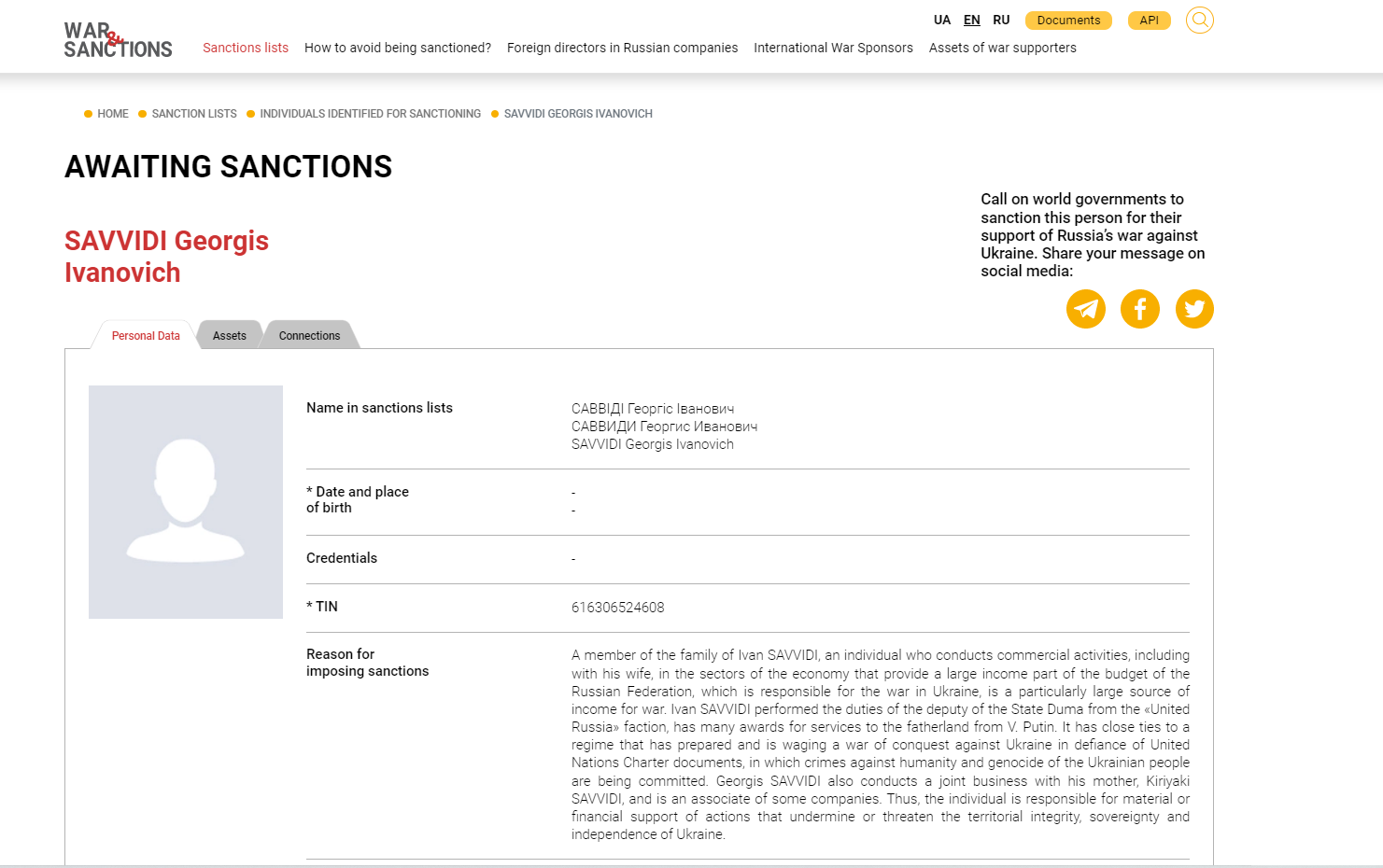Image resolution: width=1383 pixels, height=868 pixels.
Task: Share via the Facebook icon
Action: click(1140, 309)
